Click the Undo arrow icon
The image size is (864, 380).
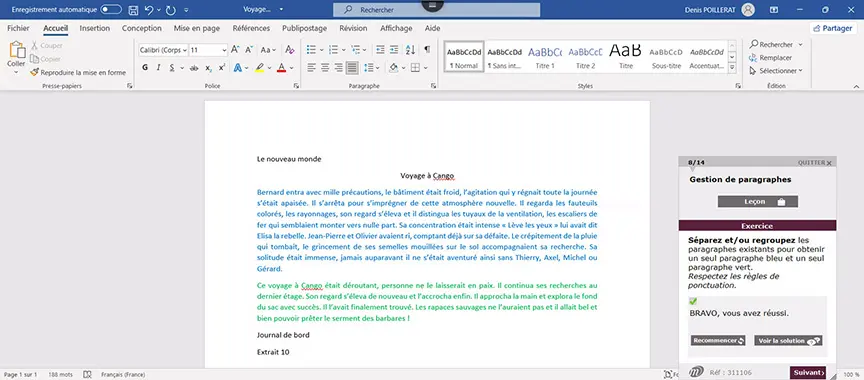pyautogui.click(x=149, y=10)
